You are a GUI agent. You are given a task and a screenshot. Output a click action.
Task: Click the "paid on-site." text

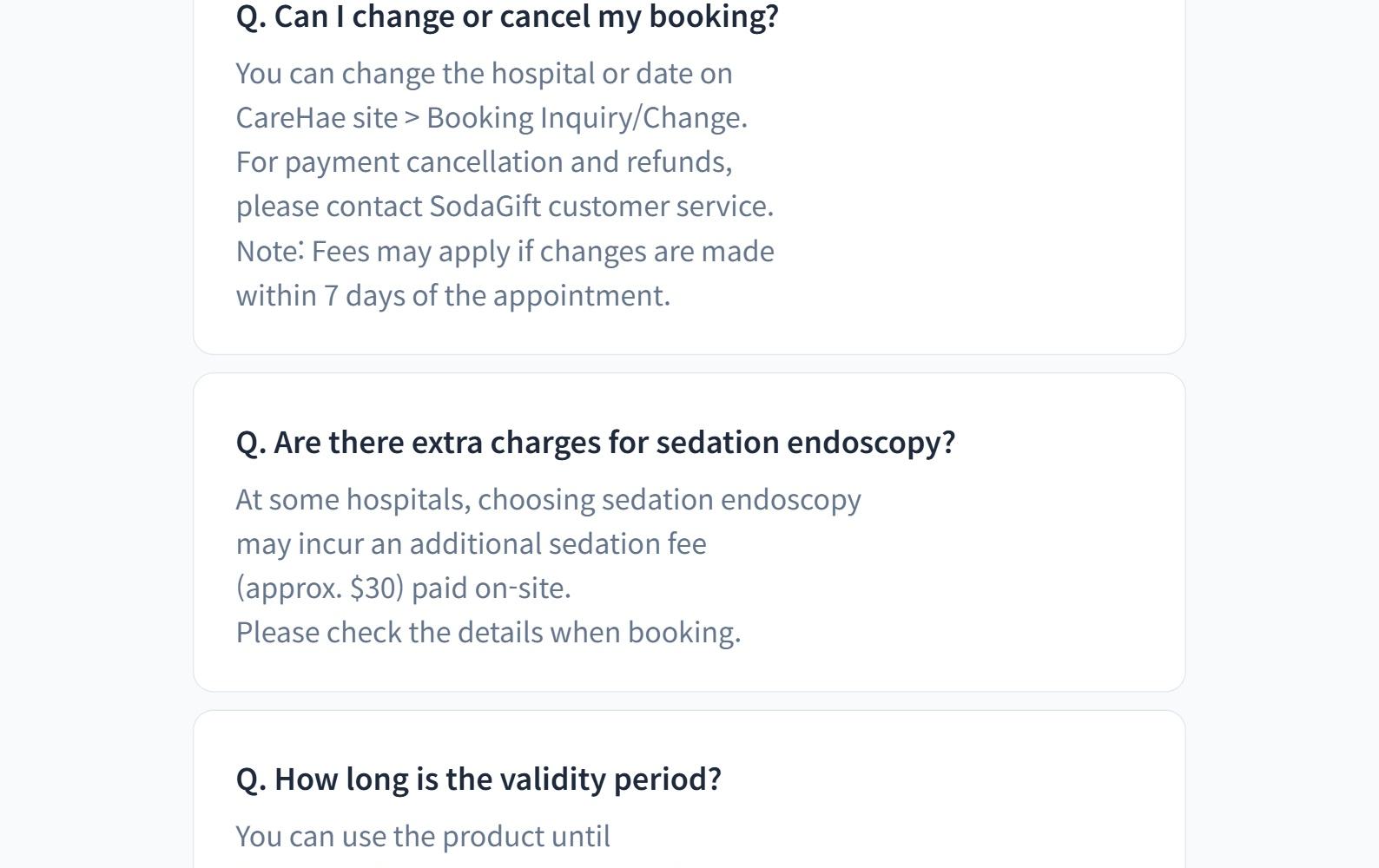(491, 588)
